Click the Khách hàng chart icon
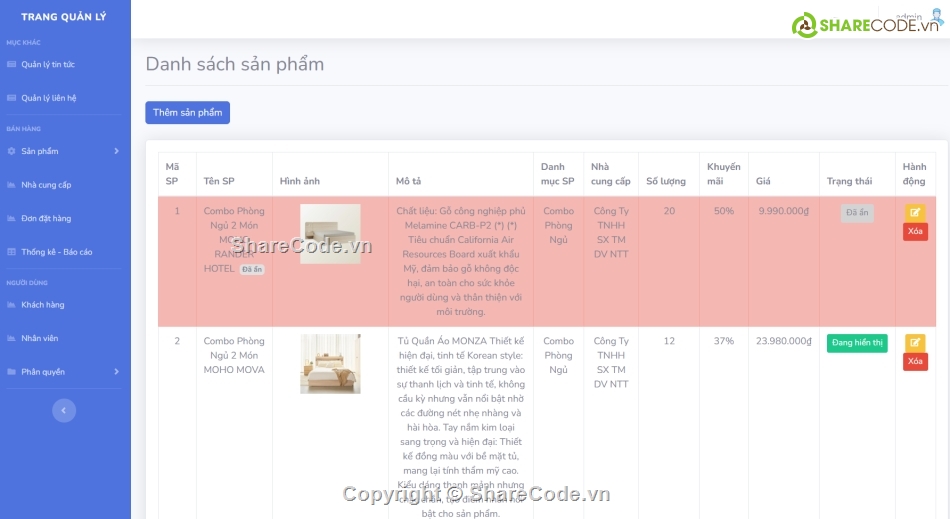 click(x=11, y=305)
